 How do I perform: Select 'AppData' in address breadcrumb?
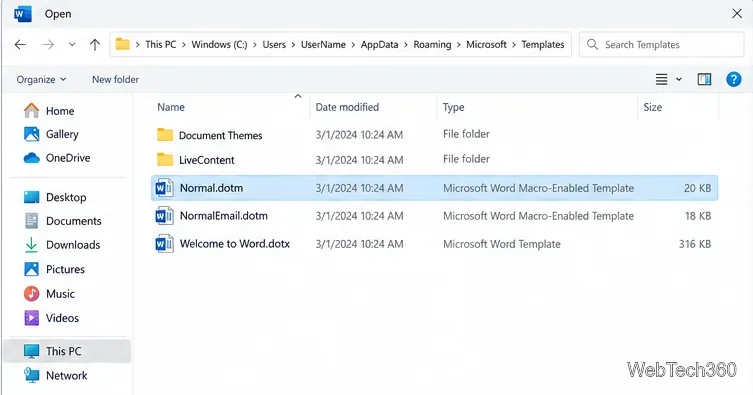pyautogui.click(x=379, y=45)
